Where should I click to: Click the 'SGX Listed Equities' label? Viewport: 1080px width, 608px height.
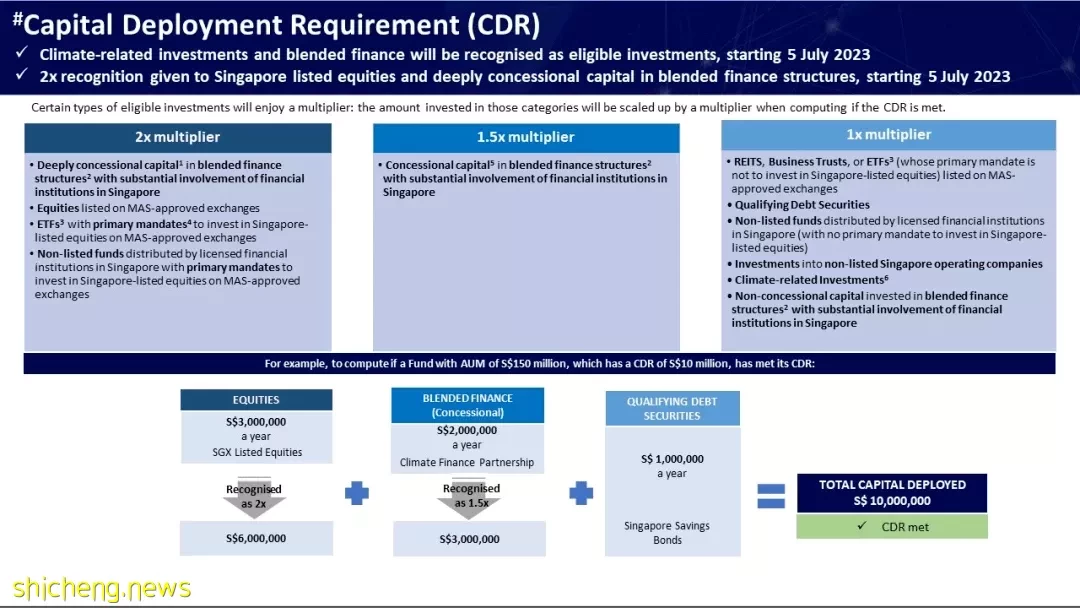point(257,452)
